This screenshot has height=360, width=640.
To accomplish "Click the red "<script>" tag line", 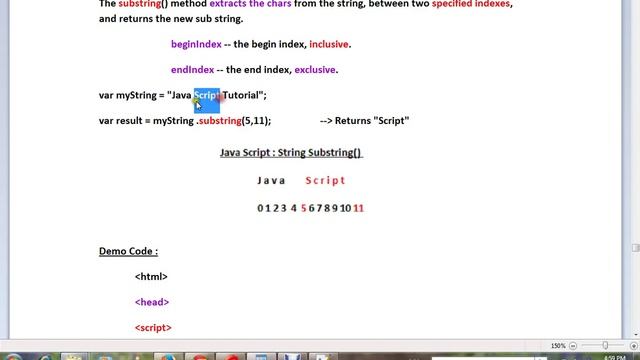I will 153,328.
